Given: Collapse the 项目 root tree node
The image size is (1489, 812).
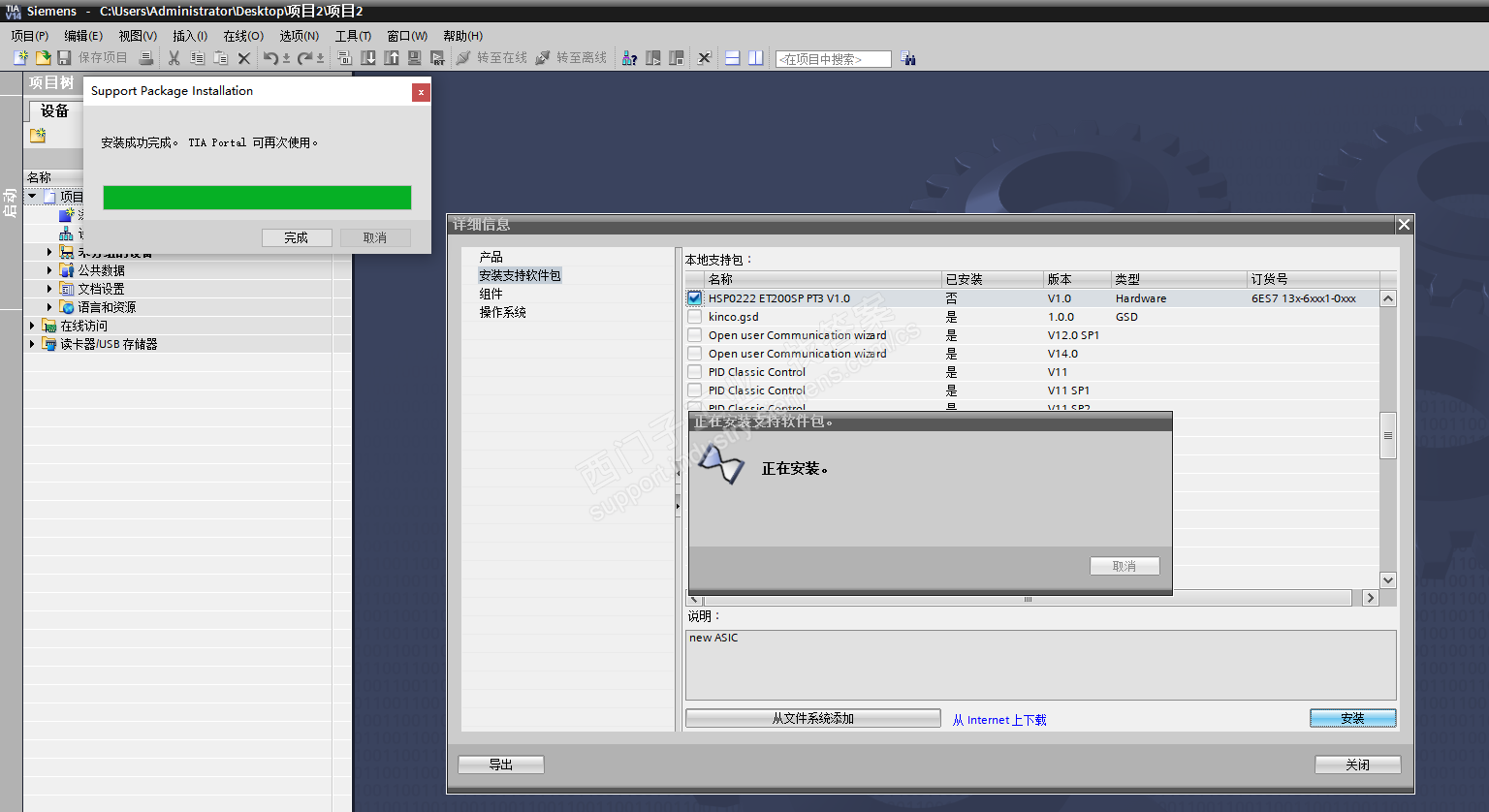Looking at the screenshot, I should 32,197.
